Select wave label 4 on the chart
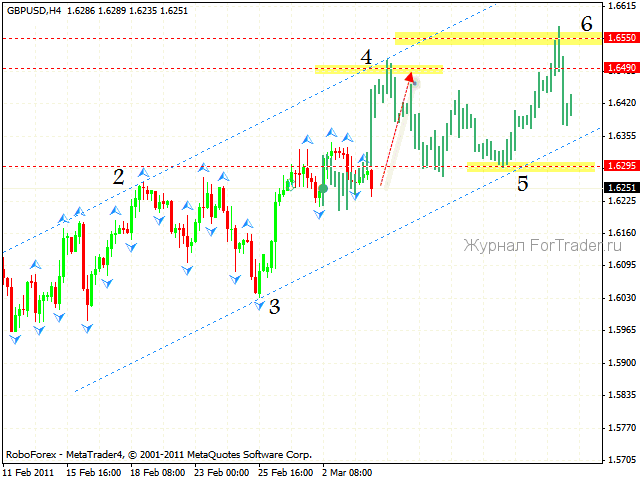The height and width of the screenshot is (480, 640). point(367,59)
